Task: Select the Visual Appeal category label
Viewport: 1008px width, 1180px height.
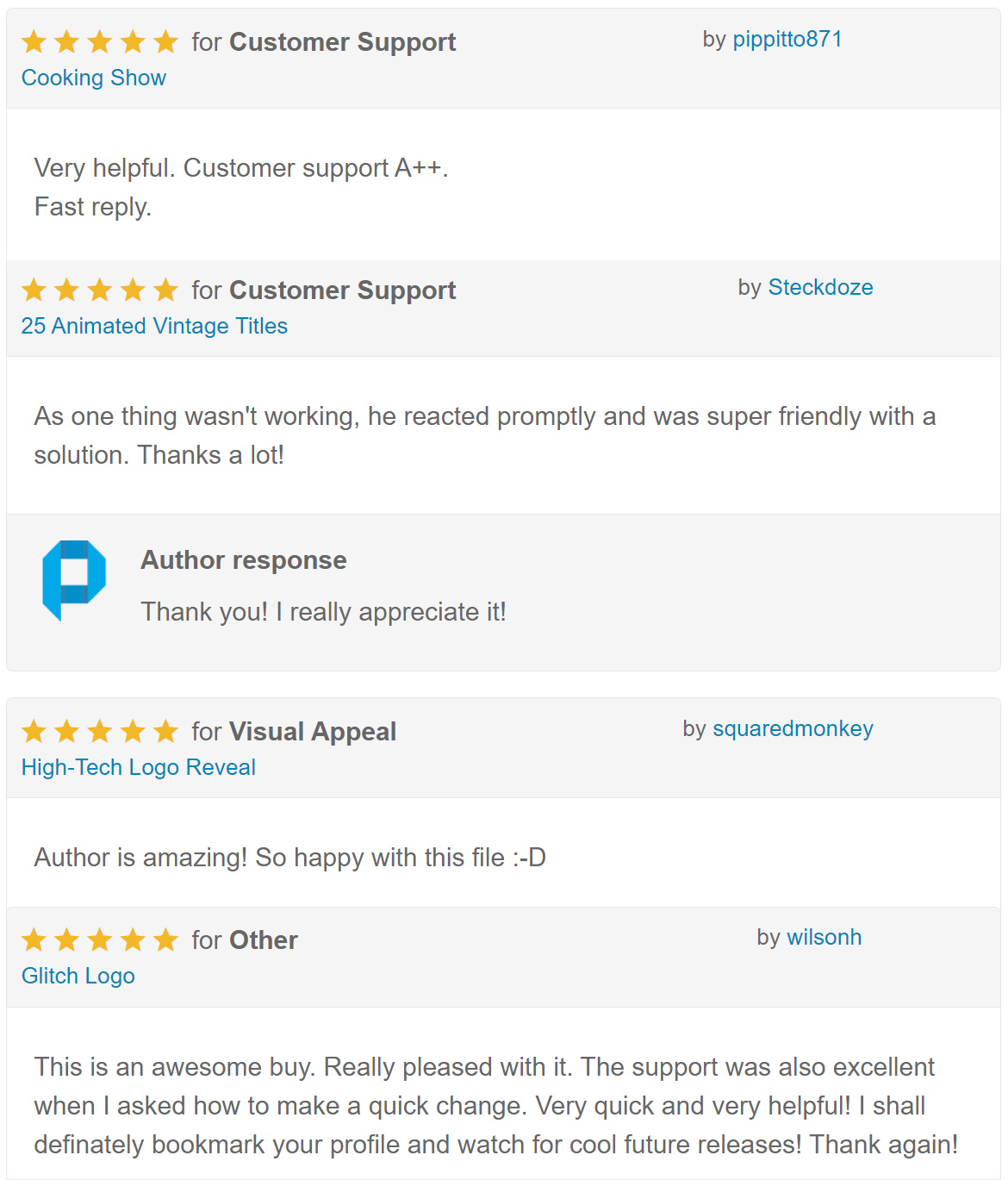Action: (x=311, y=731)
